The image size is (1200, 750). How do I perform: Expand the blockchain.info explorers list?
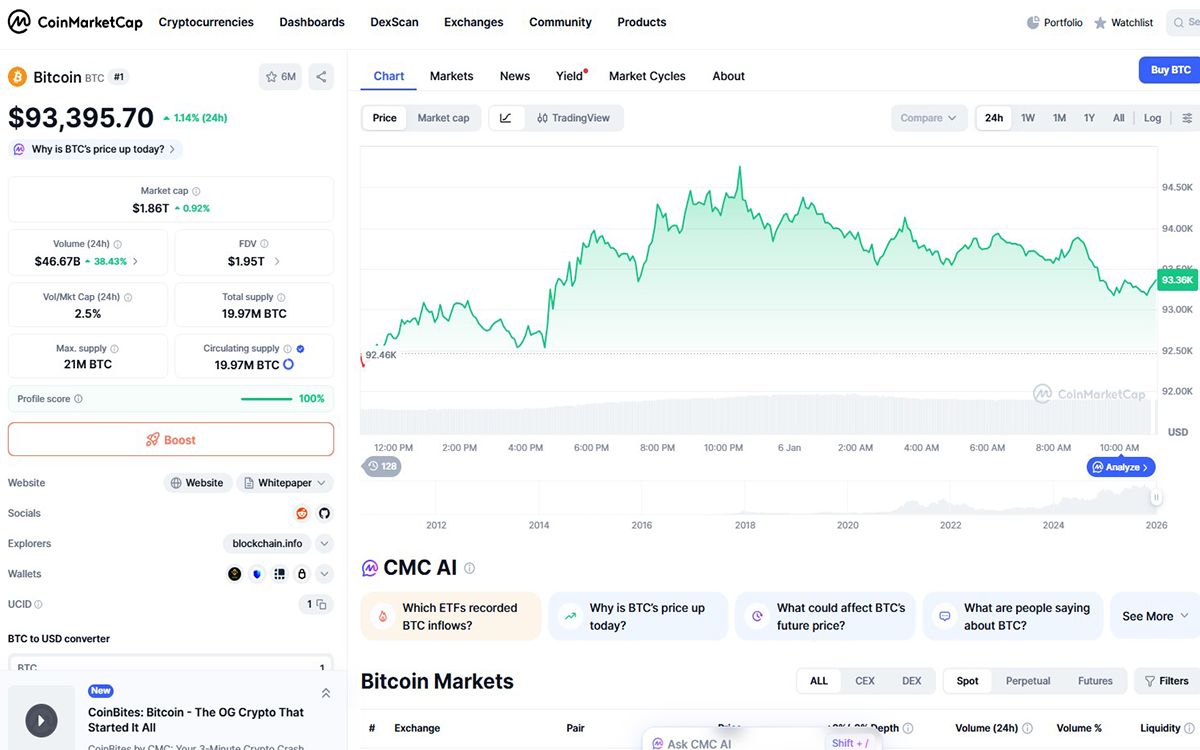click(x=324, y=544)
